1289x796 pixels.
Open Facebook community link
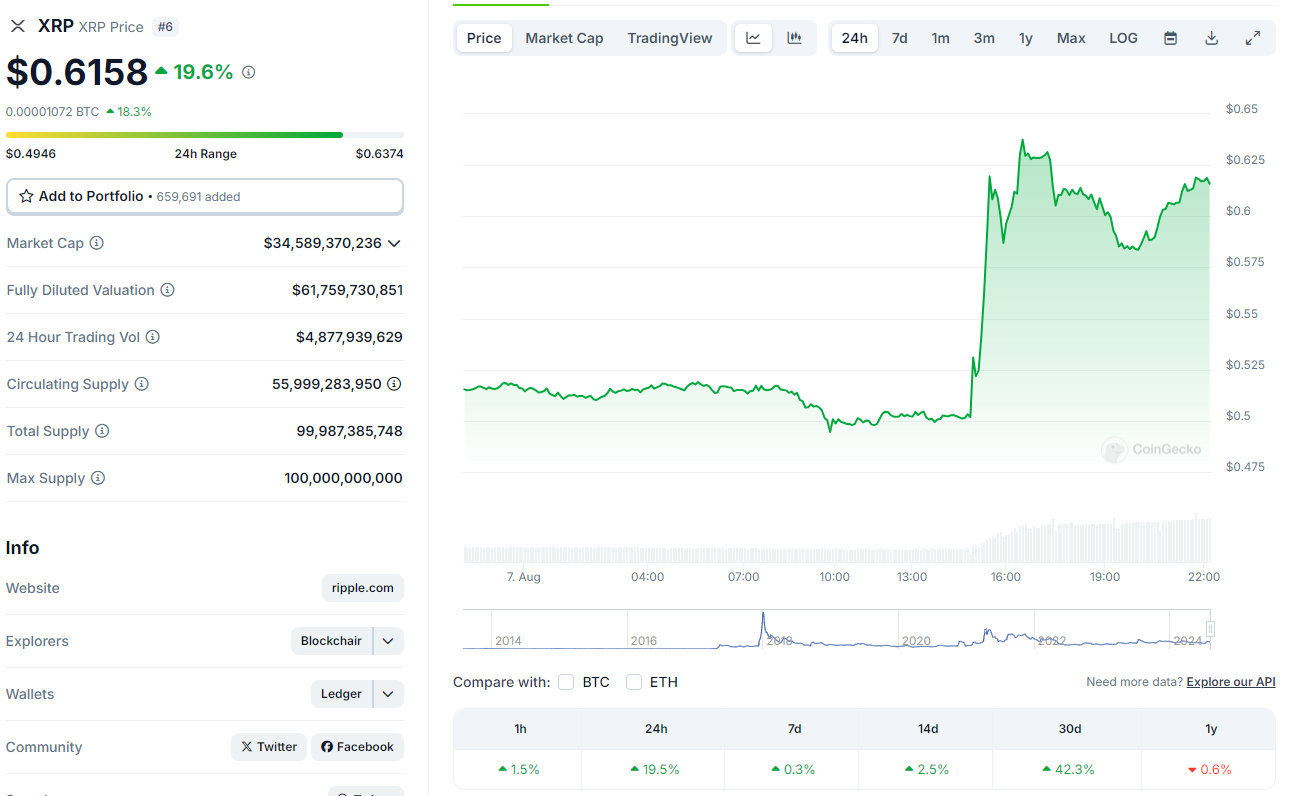357,747
